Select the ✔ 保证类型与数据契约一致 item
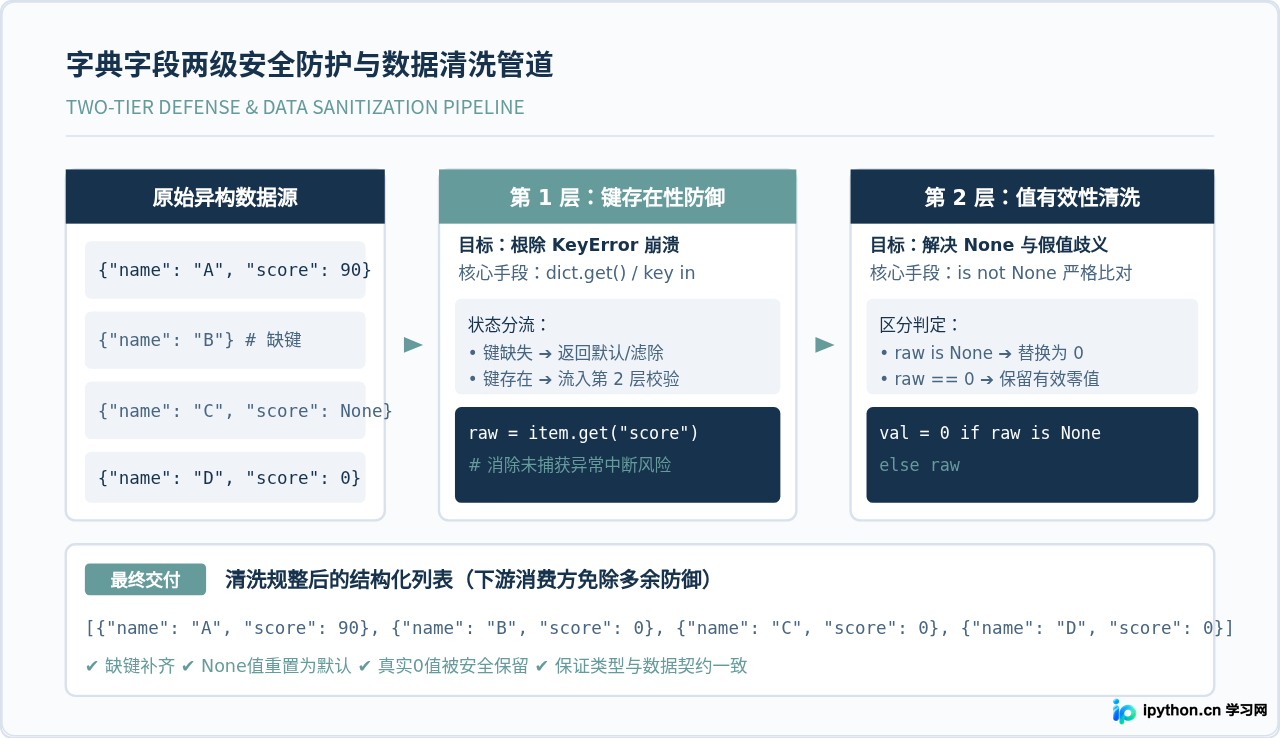 click(x=641, y=666)
